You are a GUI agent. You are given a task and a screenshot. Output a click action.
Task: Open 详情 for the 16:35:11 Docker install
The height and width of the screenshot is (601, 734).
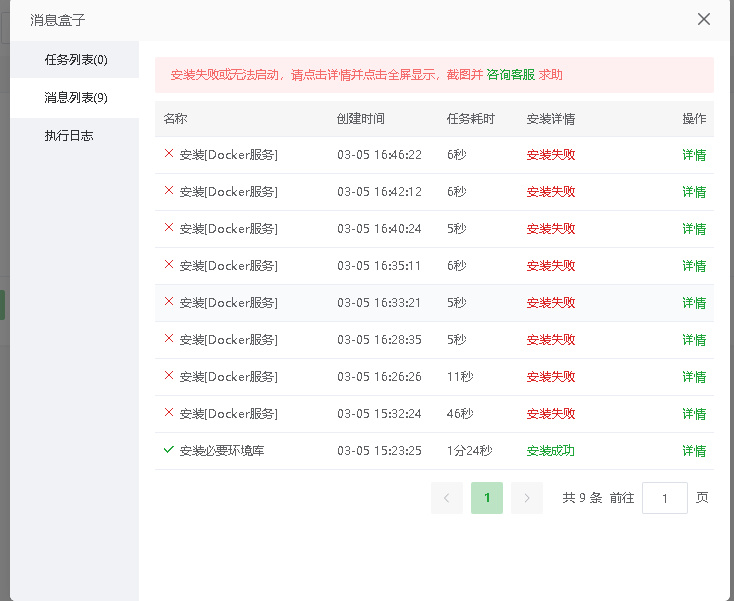click(694, 266)
